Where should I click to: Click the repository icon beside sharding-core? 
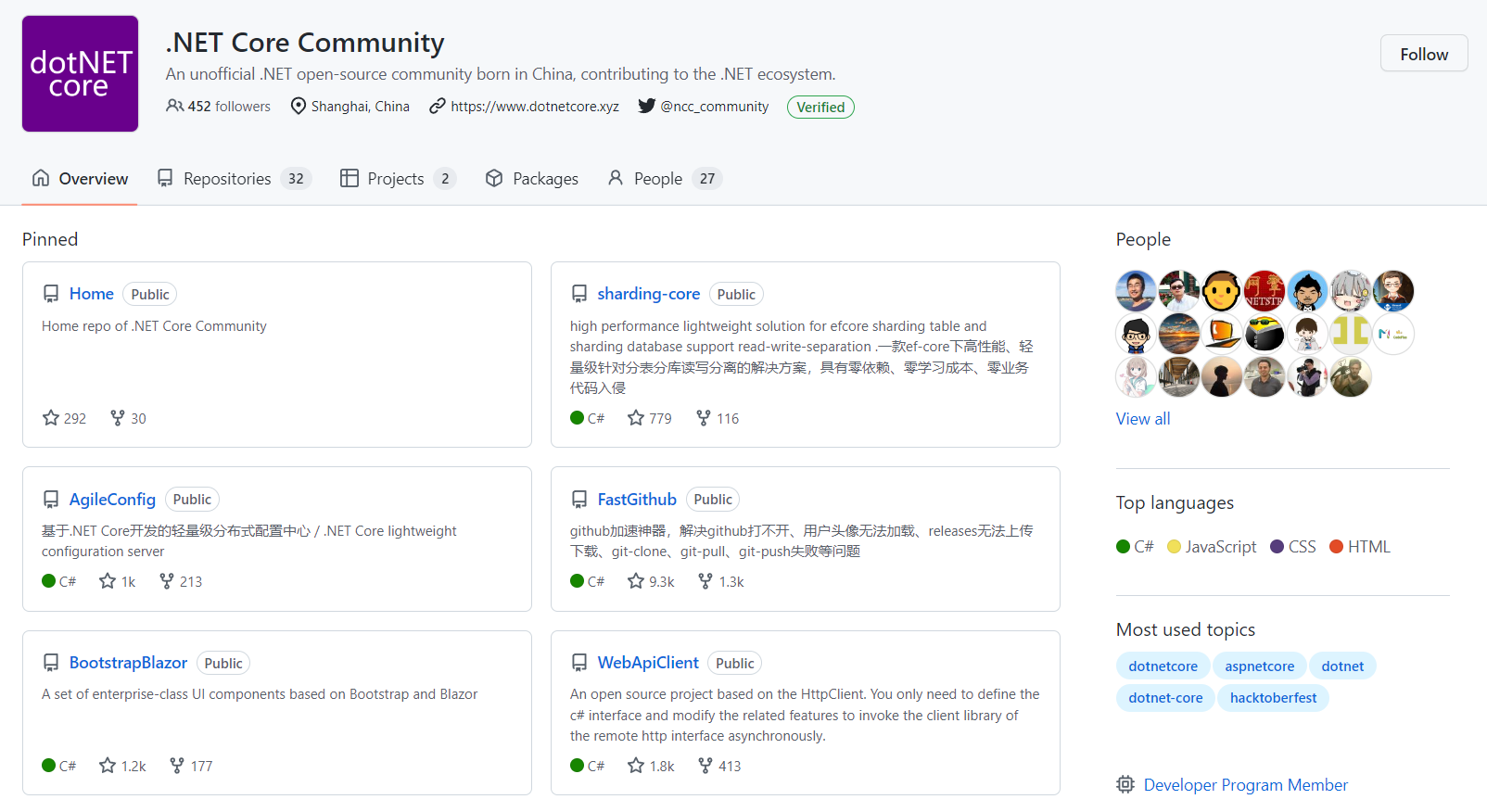[x=579, y=294]
